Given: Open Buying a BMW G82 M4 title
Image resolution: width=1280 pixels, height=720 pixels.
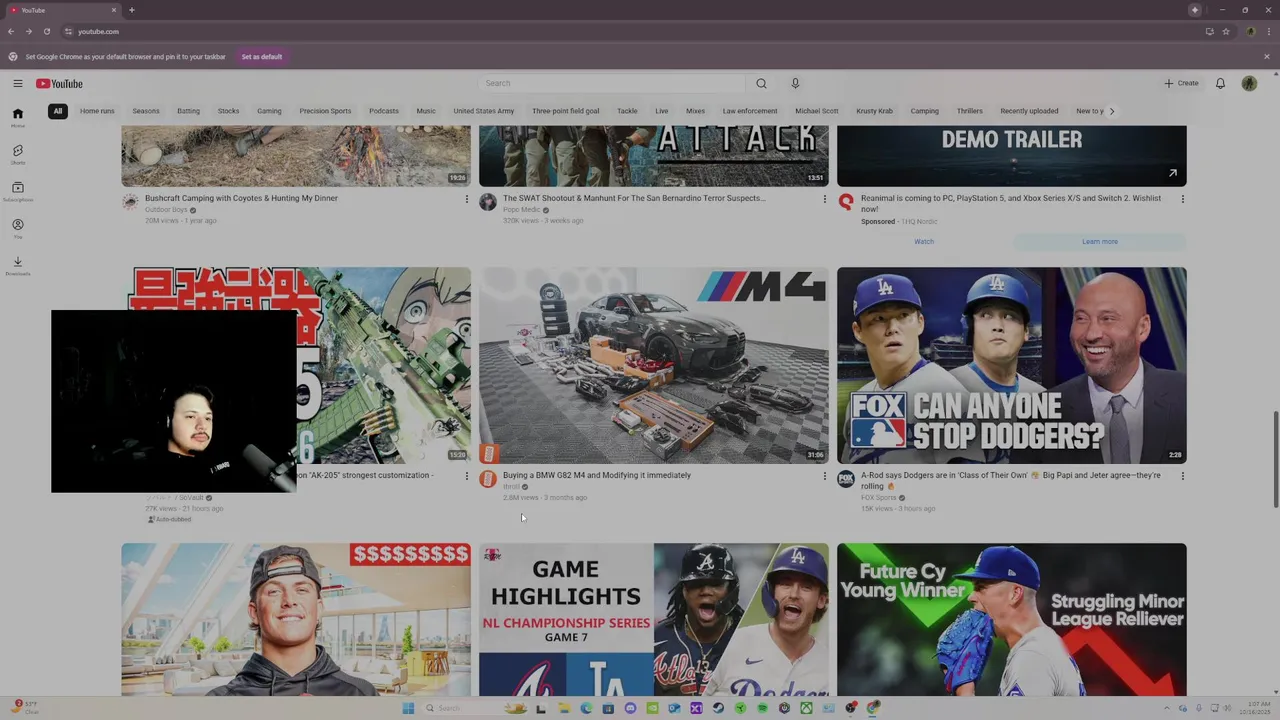Looking at the screenshot, I should pyautogui.click(x=597, y=475).
